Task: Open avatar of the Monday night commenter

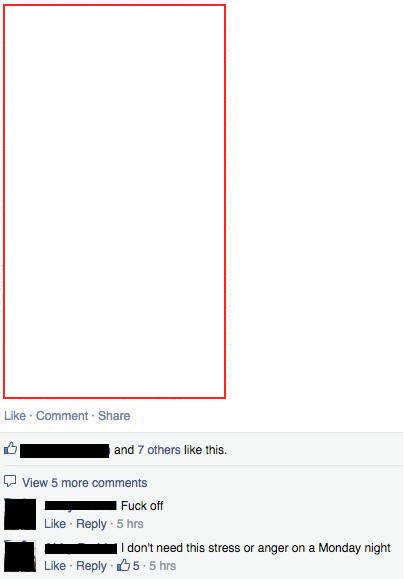Action: point(20,556)
